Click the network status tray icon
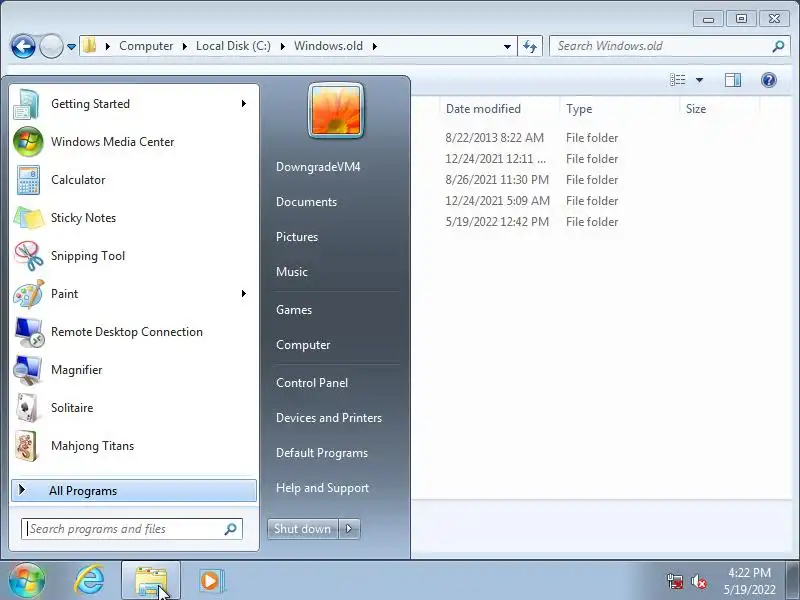This screenshot has width=800, height=600. 675,581
